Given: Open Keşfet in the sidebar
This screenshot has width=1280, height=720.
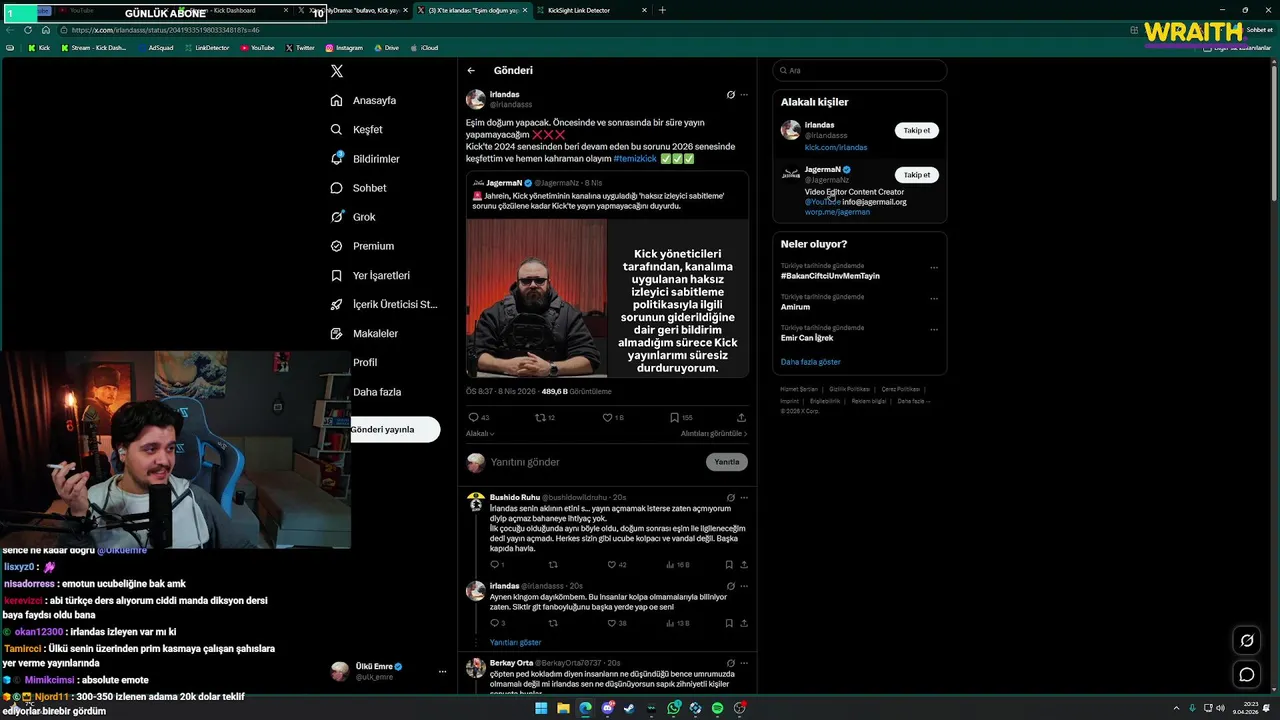Looking at the screenshot, I should 357,129.
